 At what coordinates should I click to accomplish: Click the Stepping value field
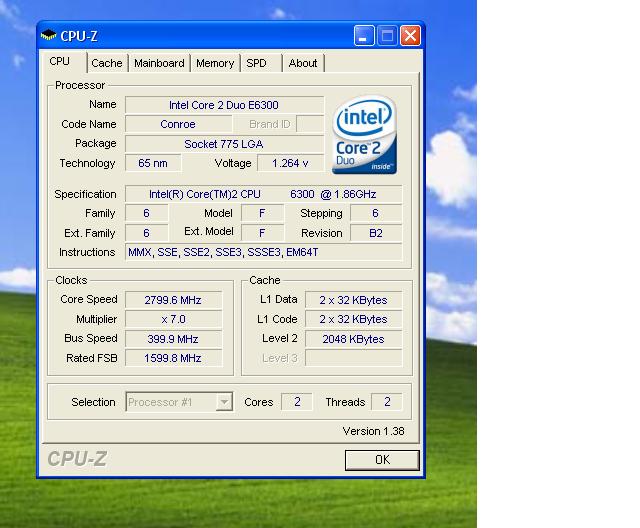[376, 213]
